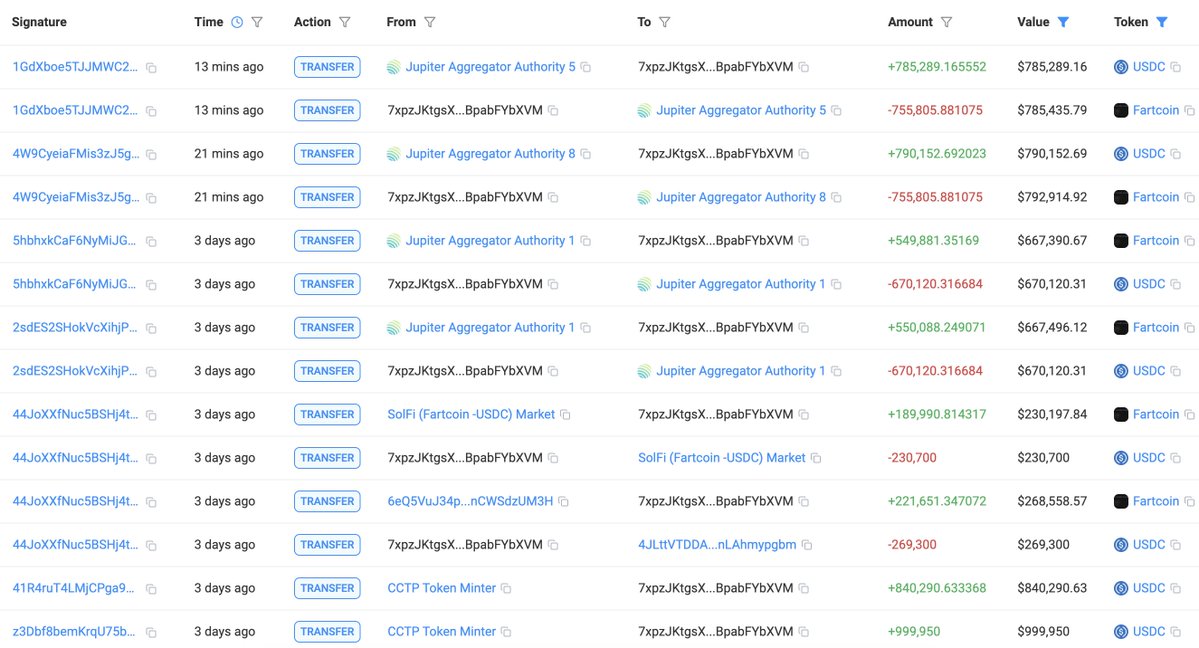The width and height of the screenshot is (1199, 648).
Task: Click TRANSFER badge in +785,289.165552 row
Action: click(x=327, y=67)
